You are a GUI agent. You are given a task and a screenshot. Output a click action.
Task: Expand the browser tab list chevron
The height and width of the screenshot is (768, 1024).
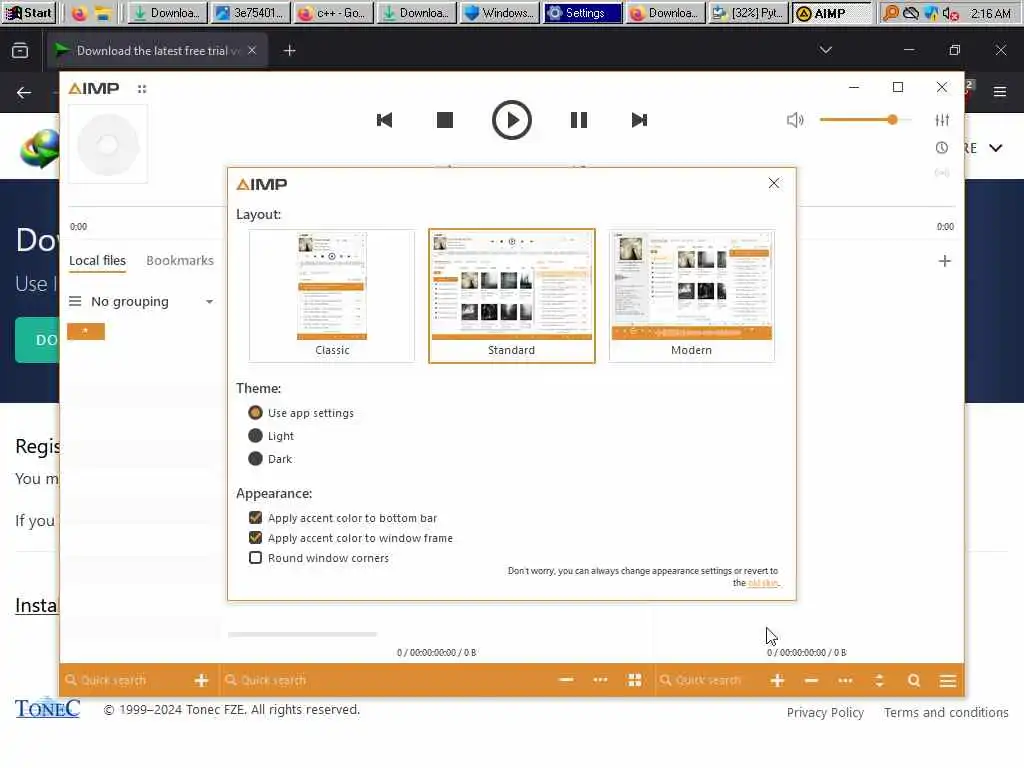coord(825,50)
